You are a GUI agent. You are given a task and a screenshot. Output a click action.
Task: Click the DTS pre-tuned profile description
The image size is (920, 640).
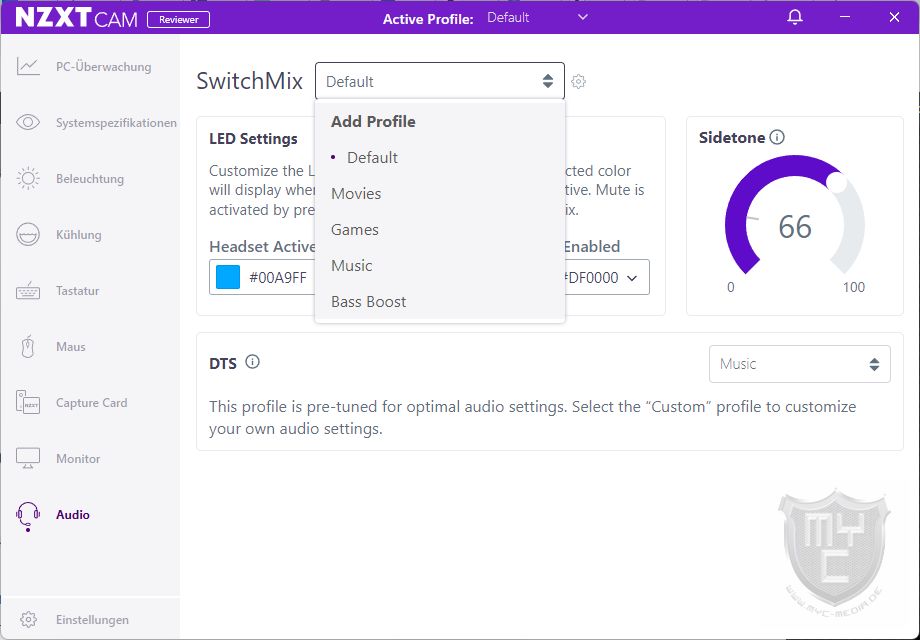tap(532, 418)
